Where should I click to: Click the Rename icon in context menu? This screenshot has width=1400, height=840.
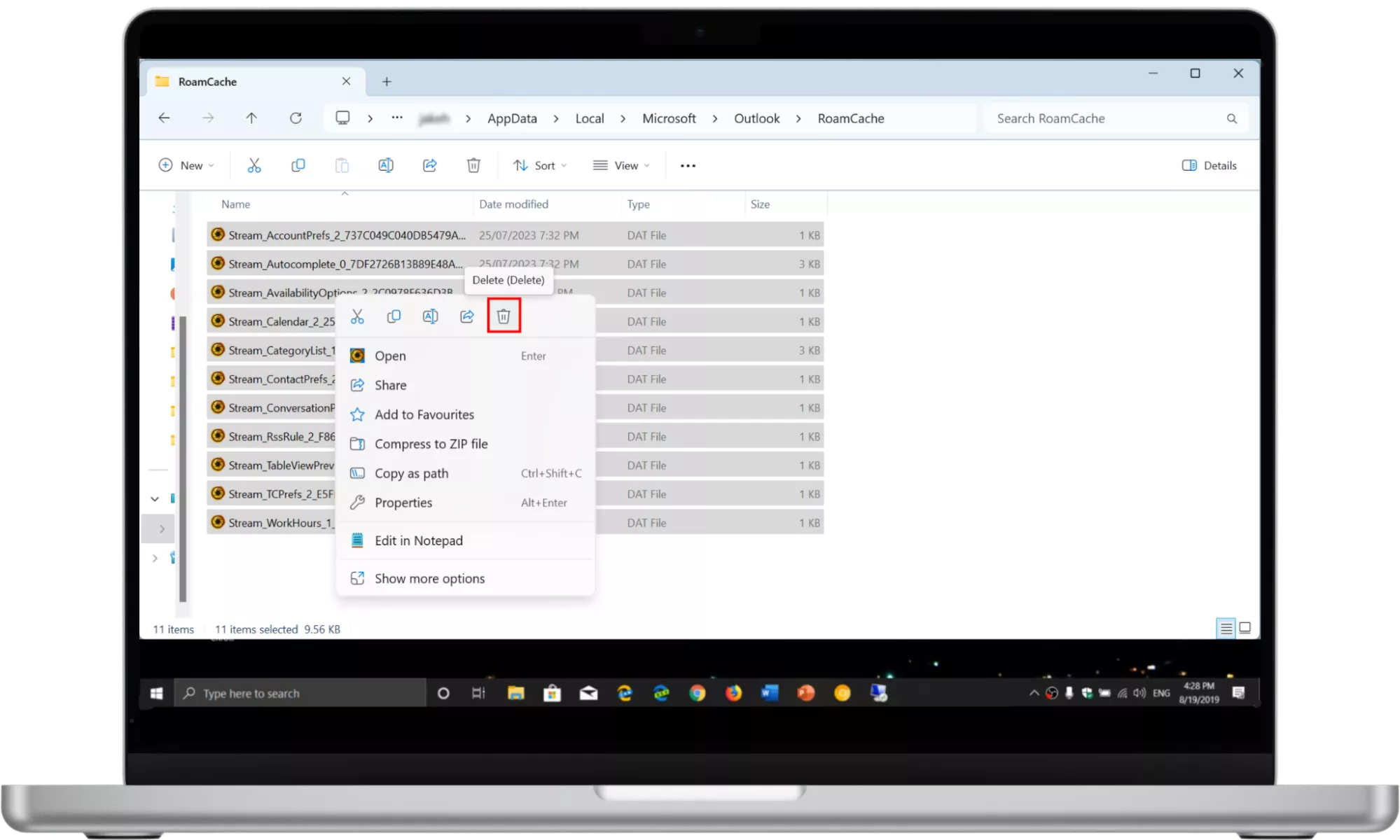pos(430,316)
